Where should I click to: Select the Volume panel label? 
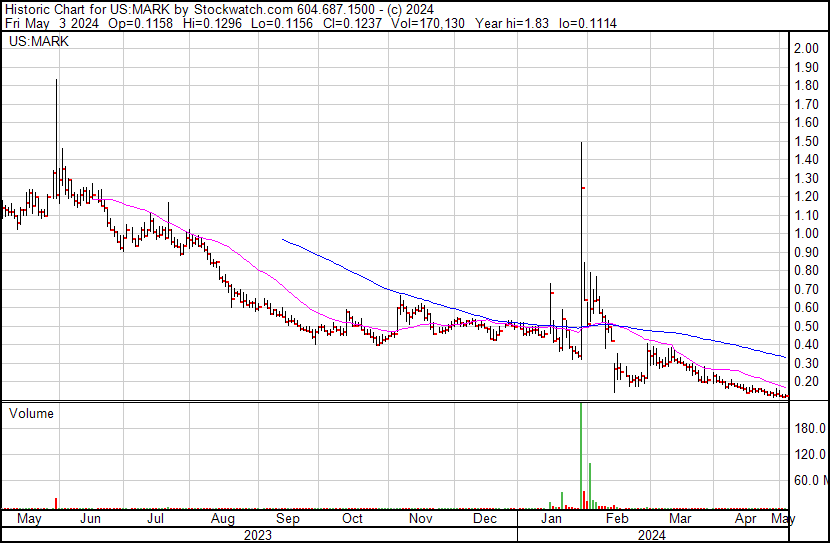31,413
